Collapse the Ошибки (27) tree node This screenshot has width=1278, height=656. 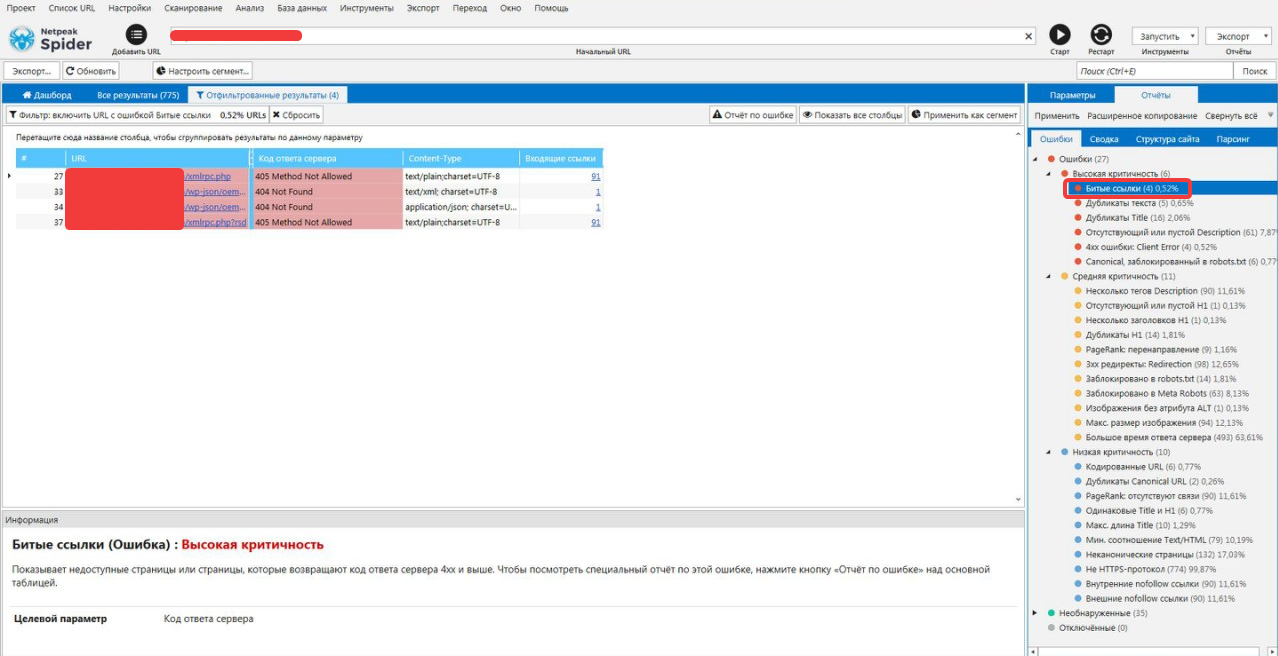[1035, 159]
